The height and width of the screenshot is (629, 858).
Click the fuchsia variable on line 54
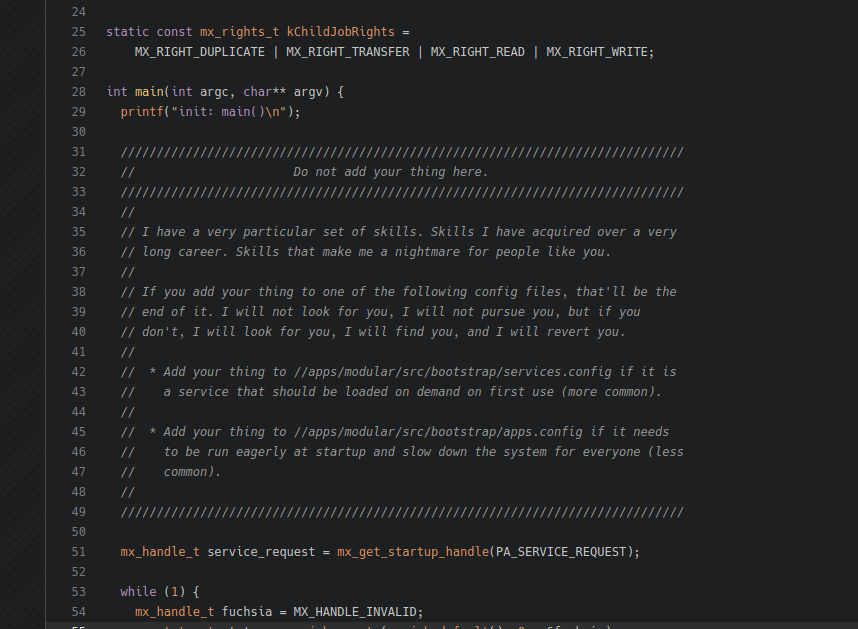247,611
